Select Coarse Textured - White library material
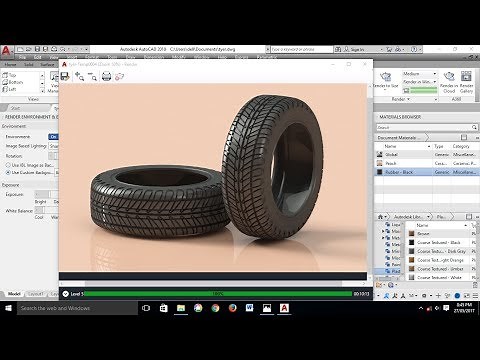480x360 pixels. (x=441, y=277)
